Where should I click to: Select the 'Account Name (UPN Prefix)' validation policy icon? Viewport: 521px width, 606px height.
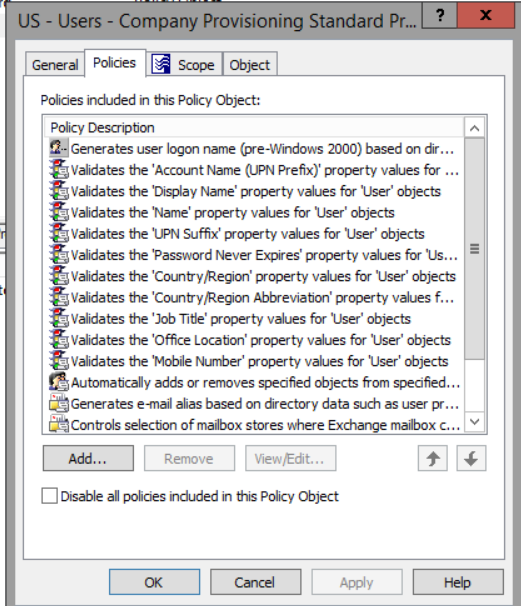click(59, 170)
